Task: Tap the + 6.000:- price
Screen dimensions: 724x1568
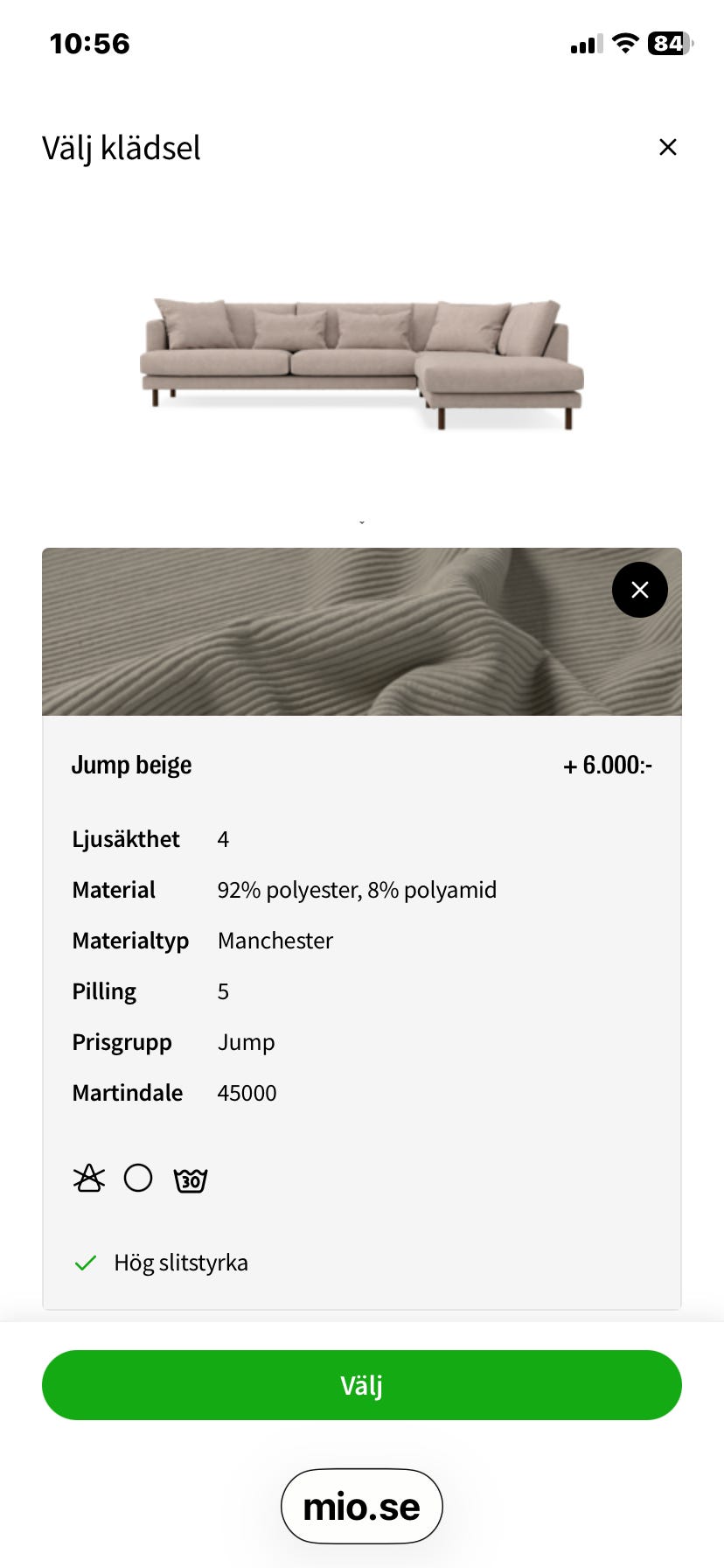Action: [x=608, y=766]
